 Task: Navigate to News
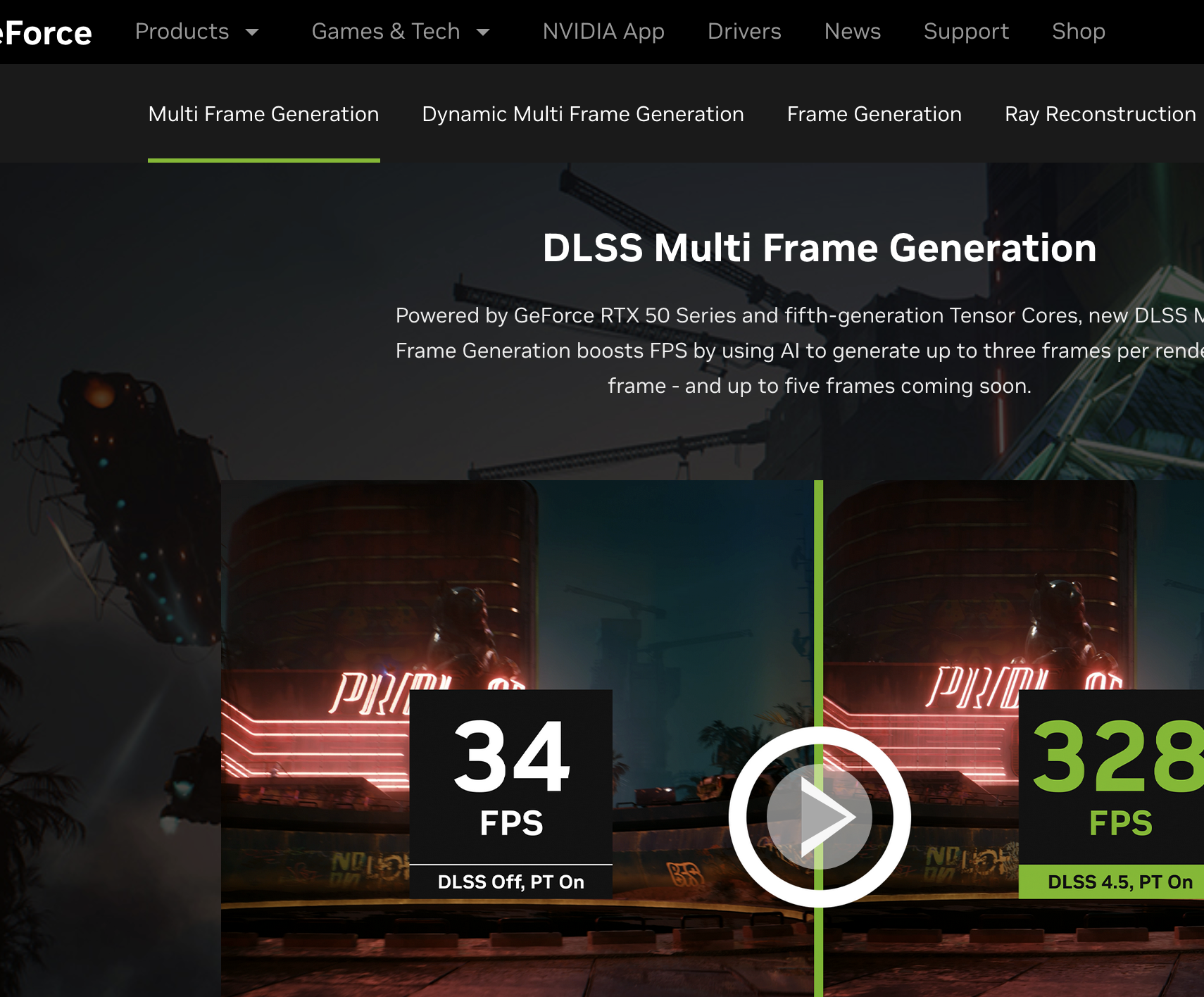[x=853, y=32]
